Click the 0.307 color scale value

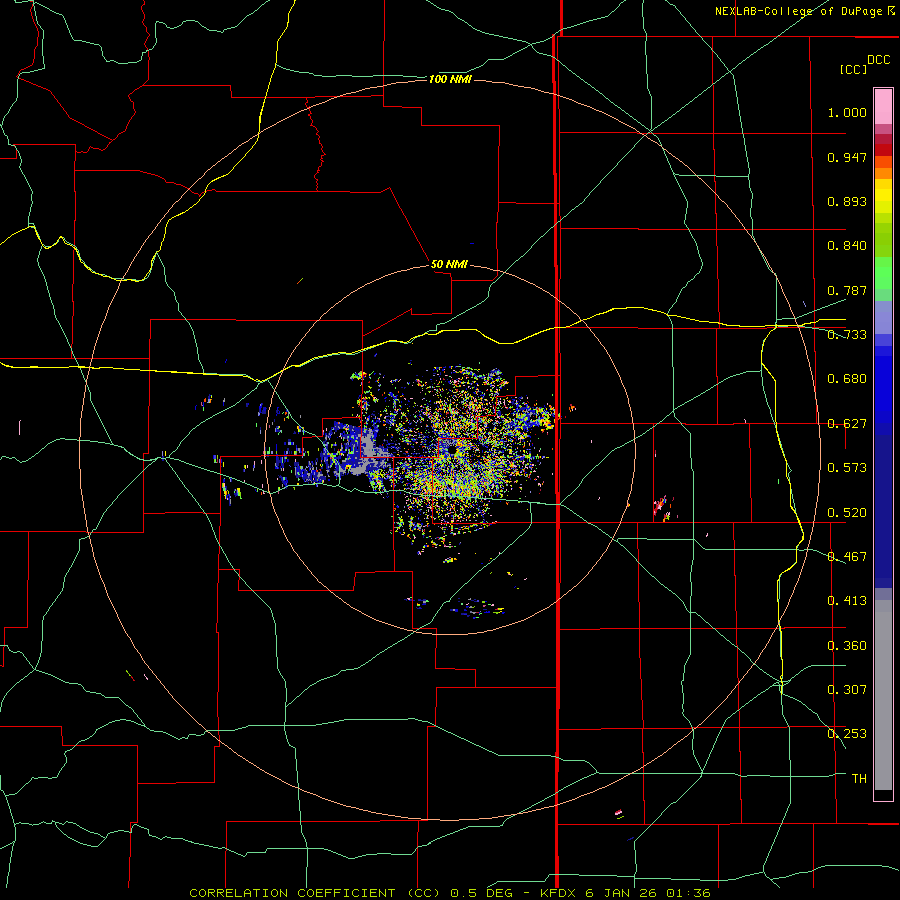tap(847, 690)
